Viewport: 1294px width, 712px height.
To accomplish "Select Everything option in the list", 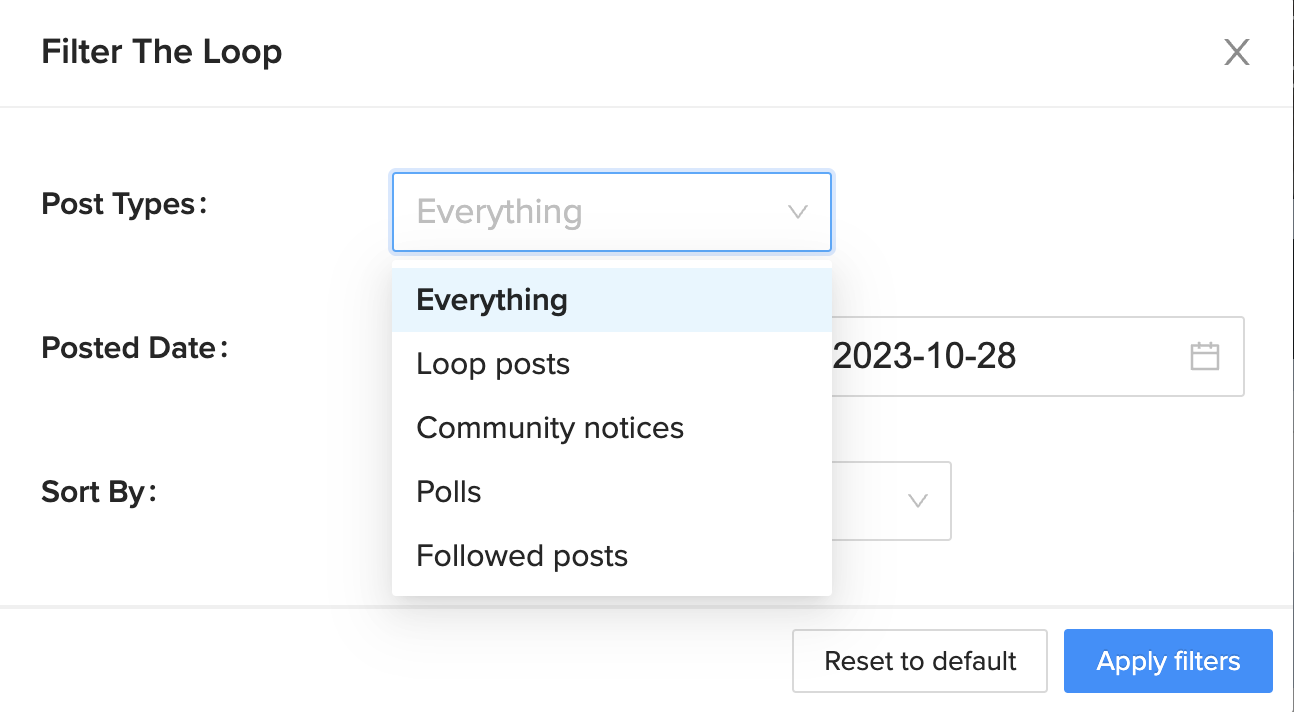I will 611,300.
